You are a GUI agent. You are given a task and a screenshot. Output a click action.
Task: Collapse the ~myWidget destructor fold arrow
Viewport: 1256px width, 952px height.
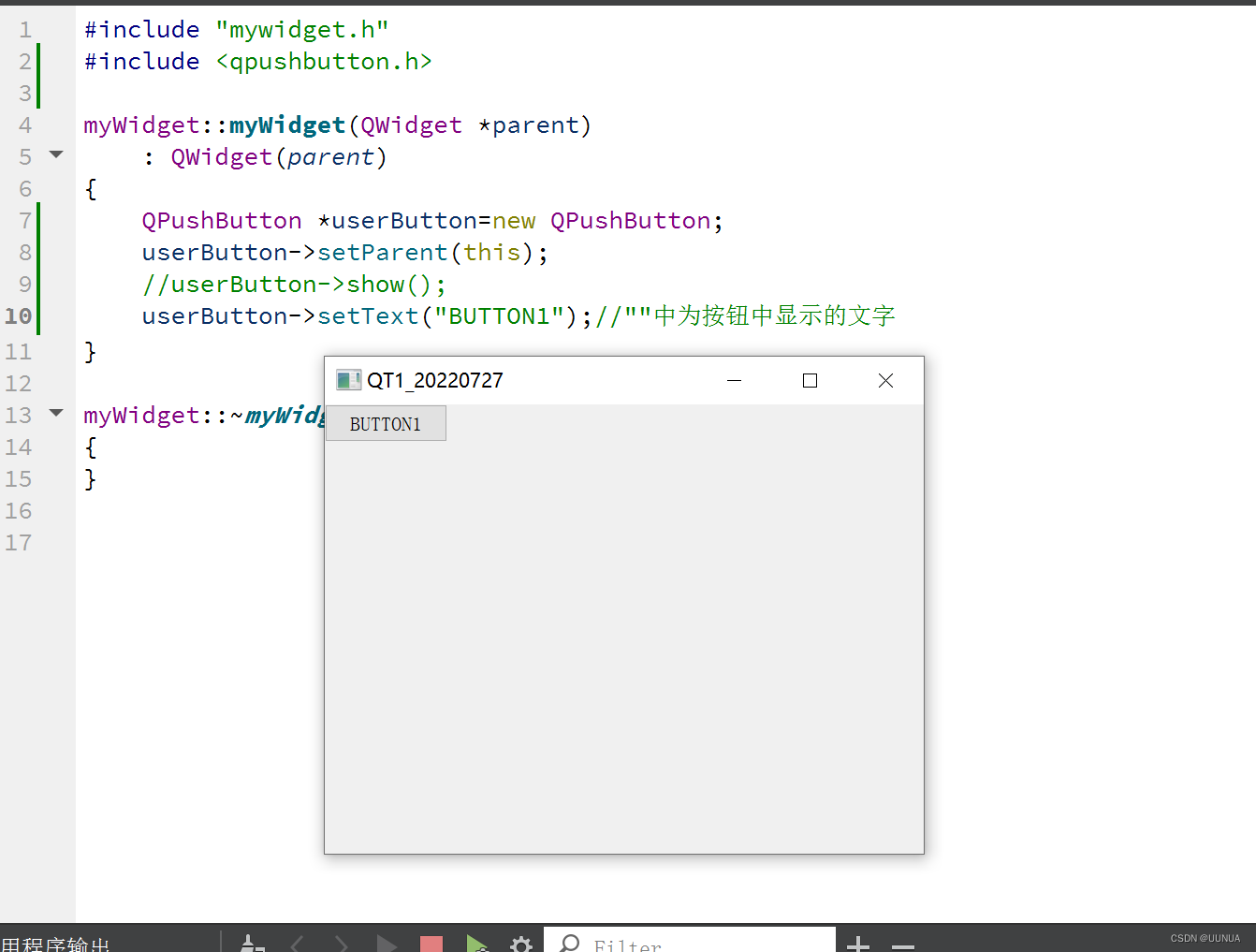coord(56,413)
